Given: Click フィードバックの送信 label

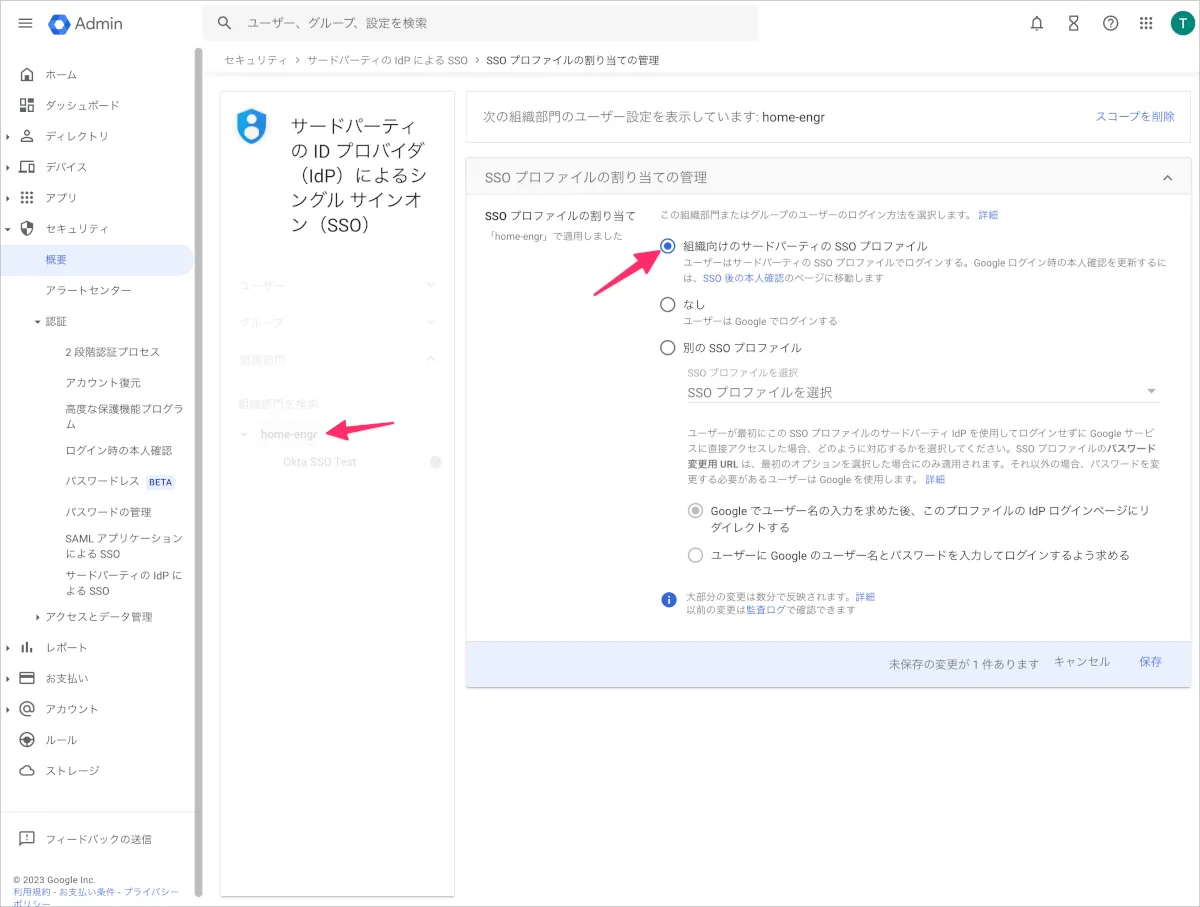Looking at the screenshot, I should pyautogui.click(x=99, y=839).
